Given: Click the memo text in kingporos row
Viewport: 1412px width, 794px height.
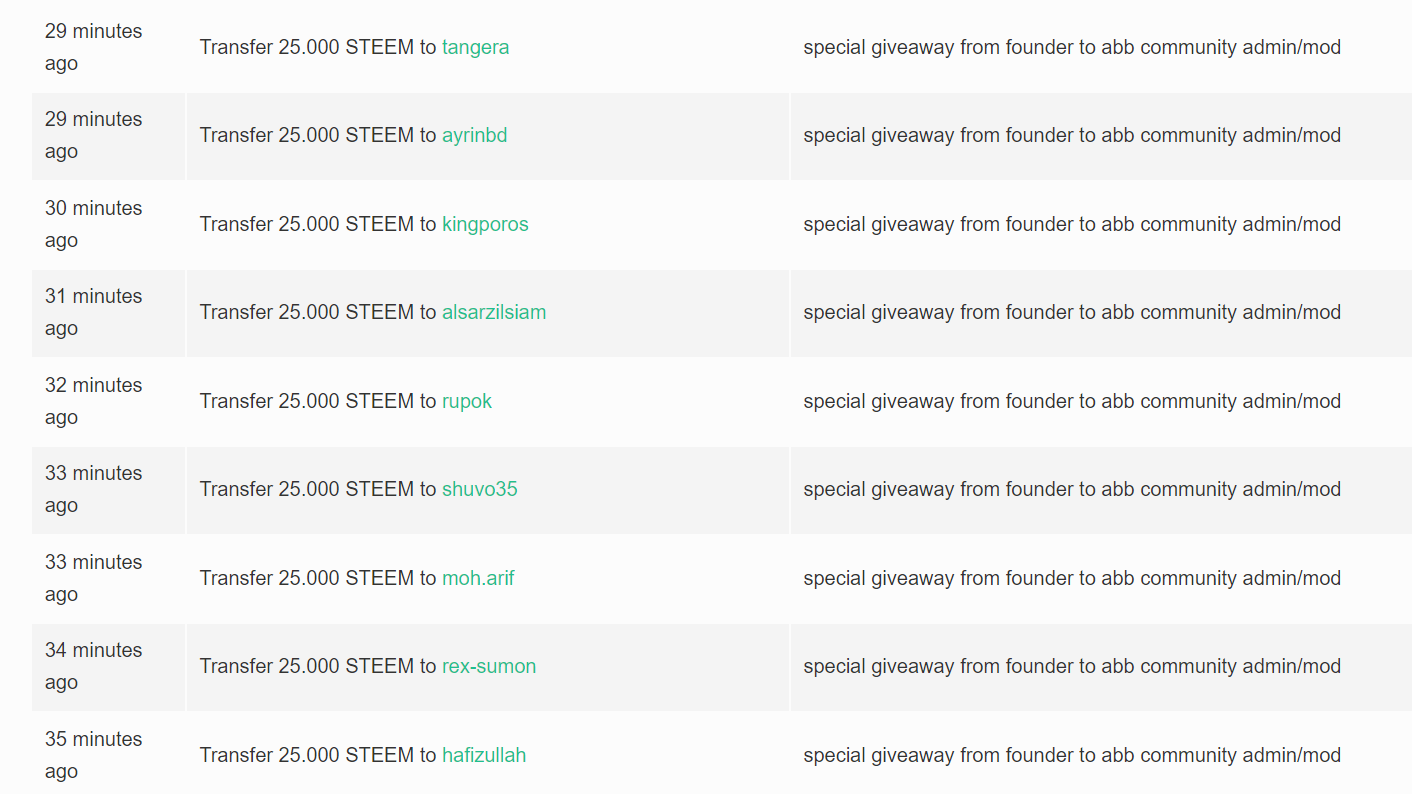Looking at the screenshot, I should [1072, 224].
